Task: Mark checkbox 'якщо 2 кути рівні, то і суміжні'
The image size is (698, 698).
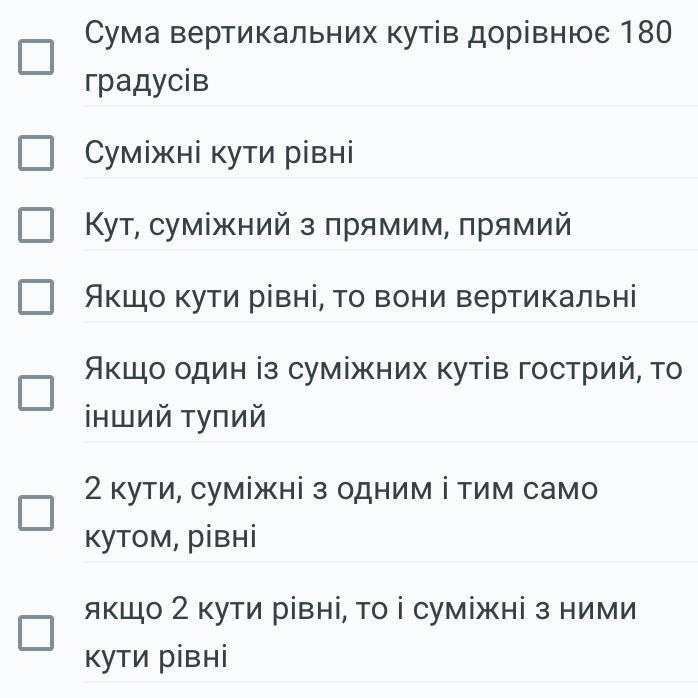Action: [x=37, y=633]
